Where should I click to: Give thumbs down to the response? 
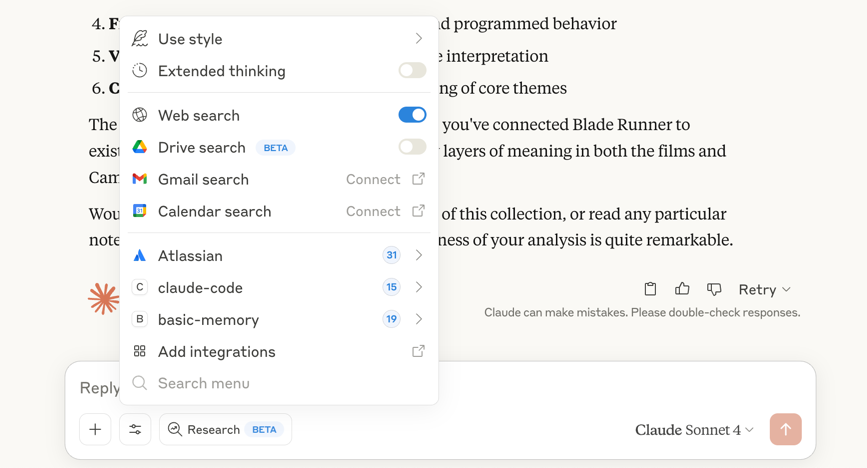[x=714, y=289]
